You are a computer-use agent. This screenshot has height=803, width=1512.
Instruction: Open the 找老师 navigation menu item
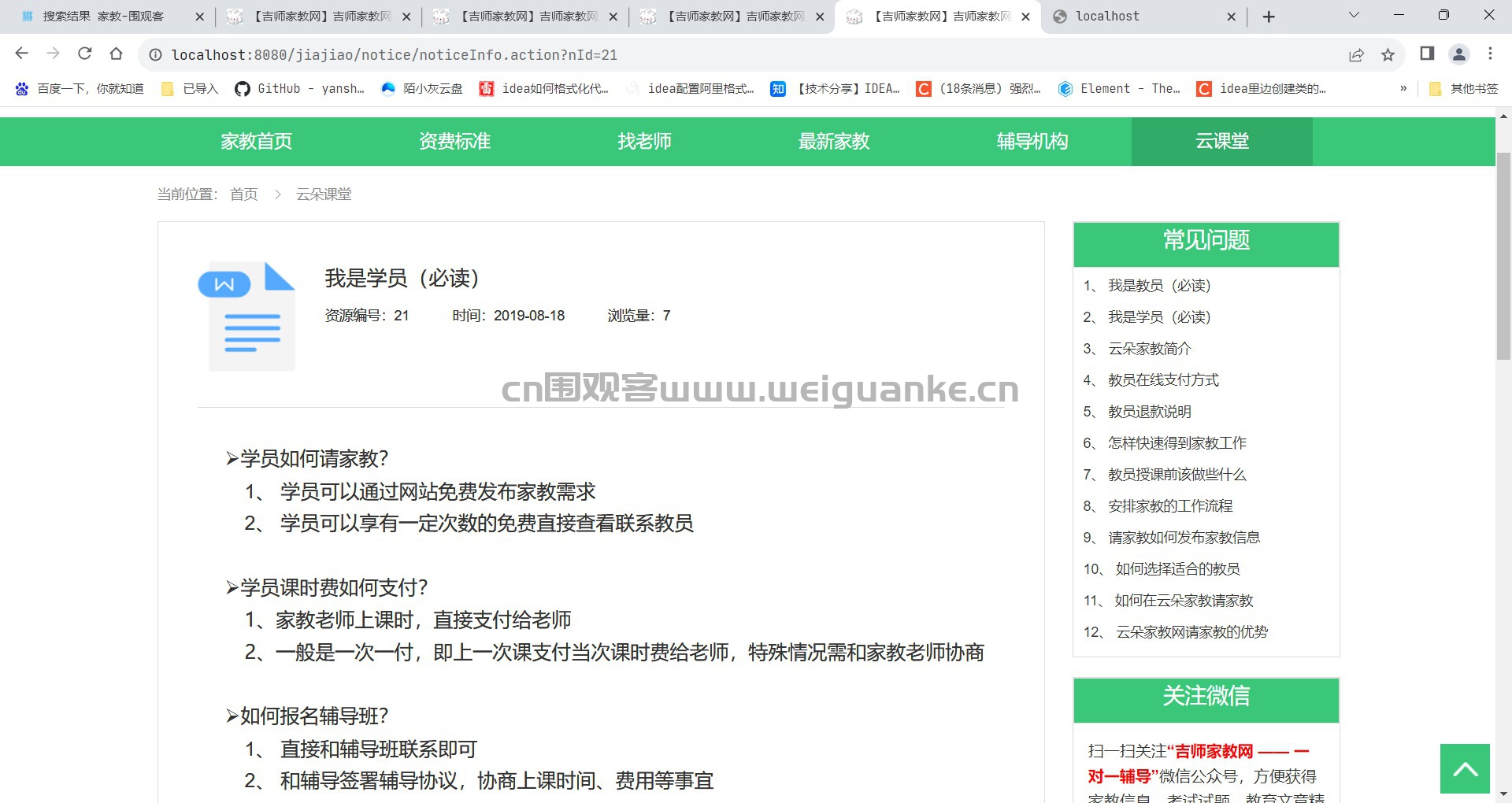[644, 142]
